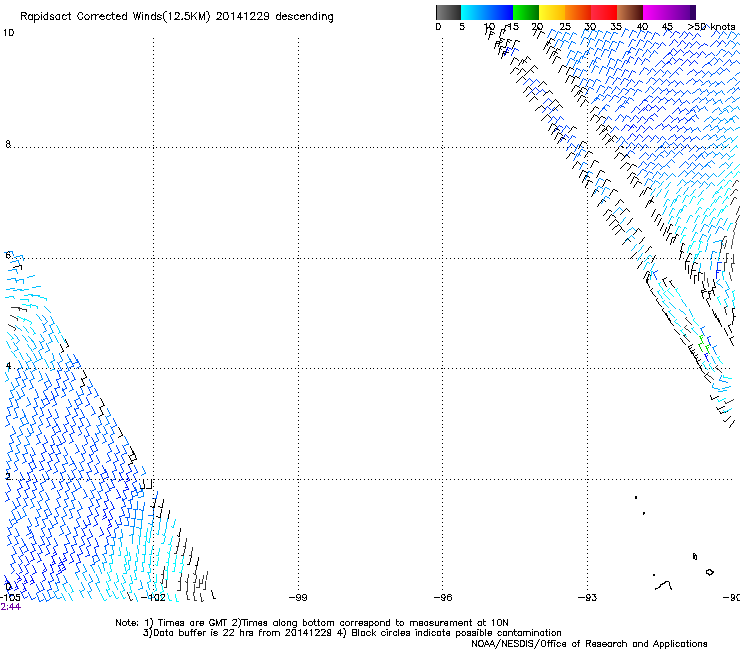
Task: Click the '35' legend scale number
Action: (x=616, y=27)
